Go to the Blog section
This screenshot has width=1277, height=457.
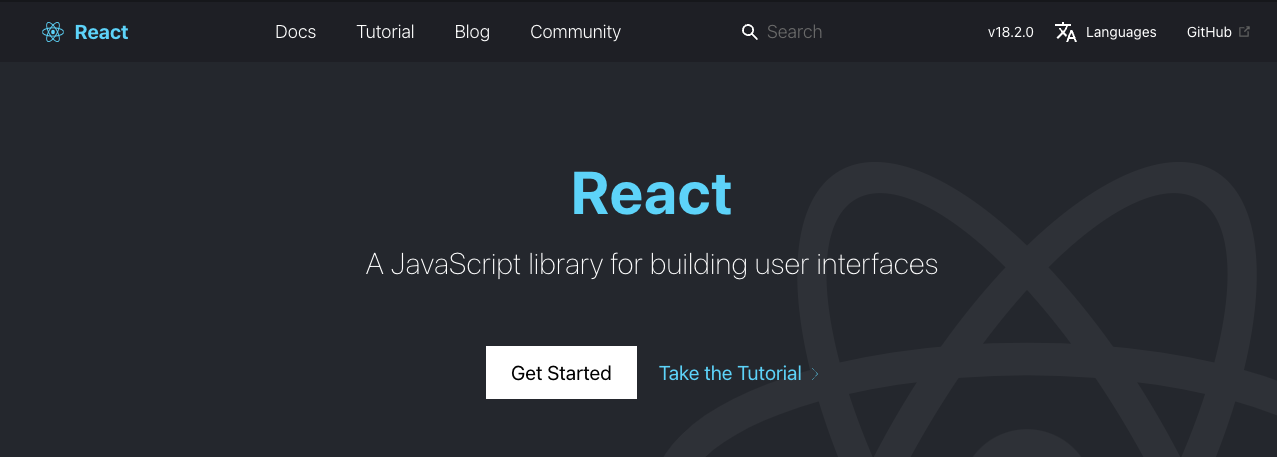pos(472,32)
